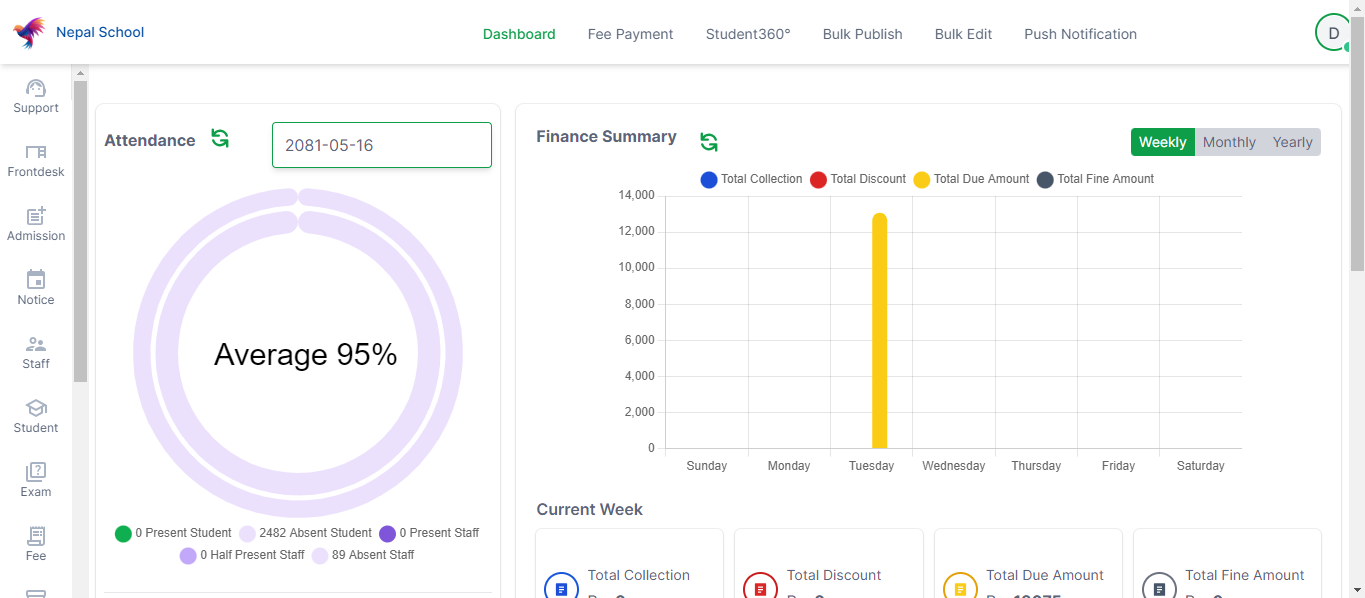Refresh the Finance Summary chart
The image size is (1365, 598).
tap(709, 142)
